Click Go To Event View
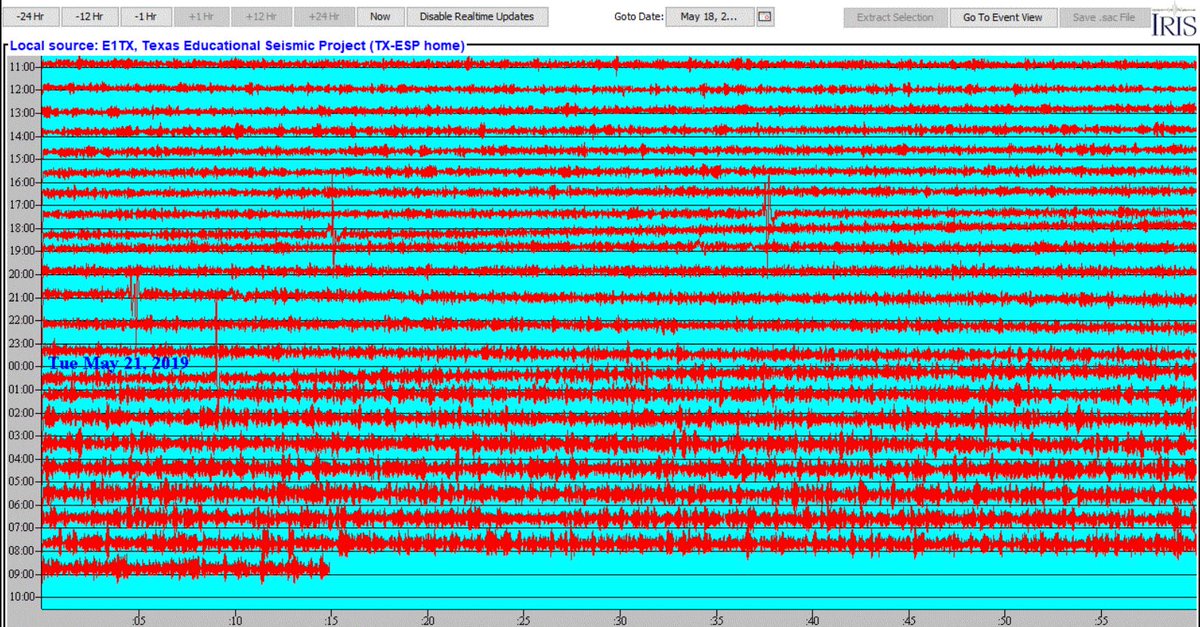 [x=1002, y=17]
